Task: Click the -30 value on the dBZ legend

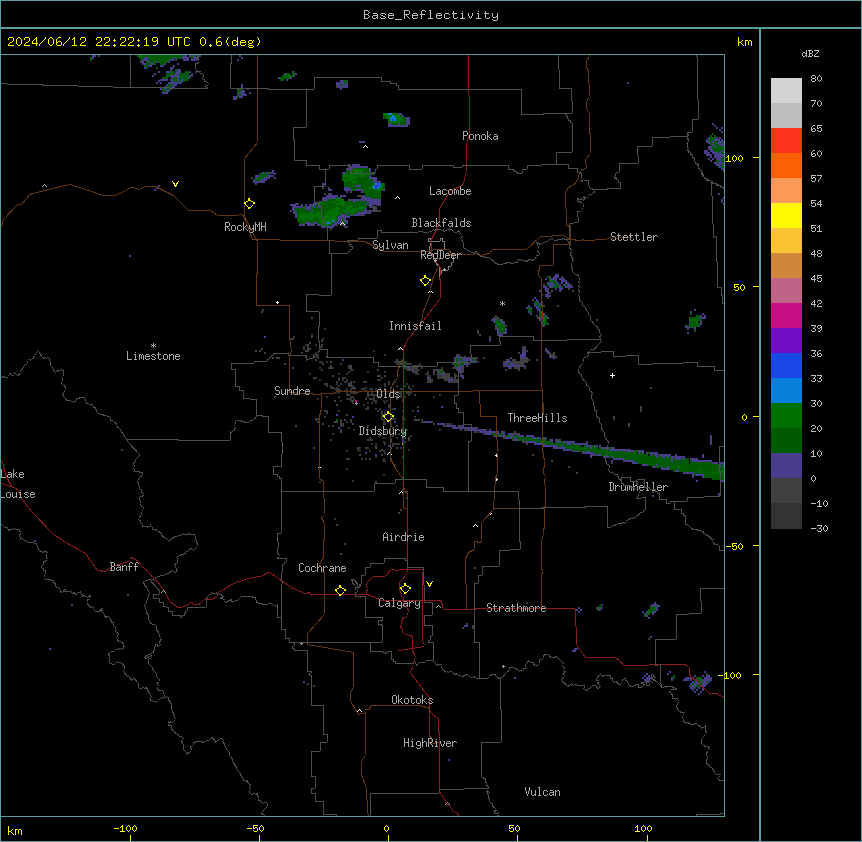Action: point(819,528)
